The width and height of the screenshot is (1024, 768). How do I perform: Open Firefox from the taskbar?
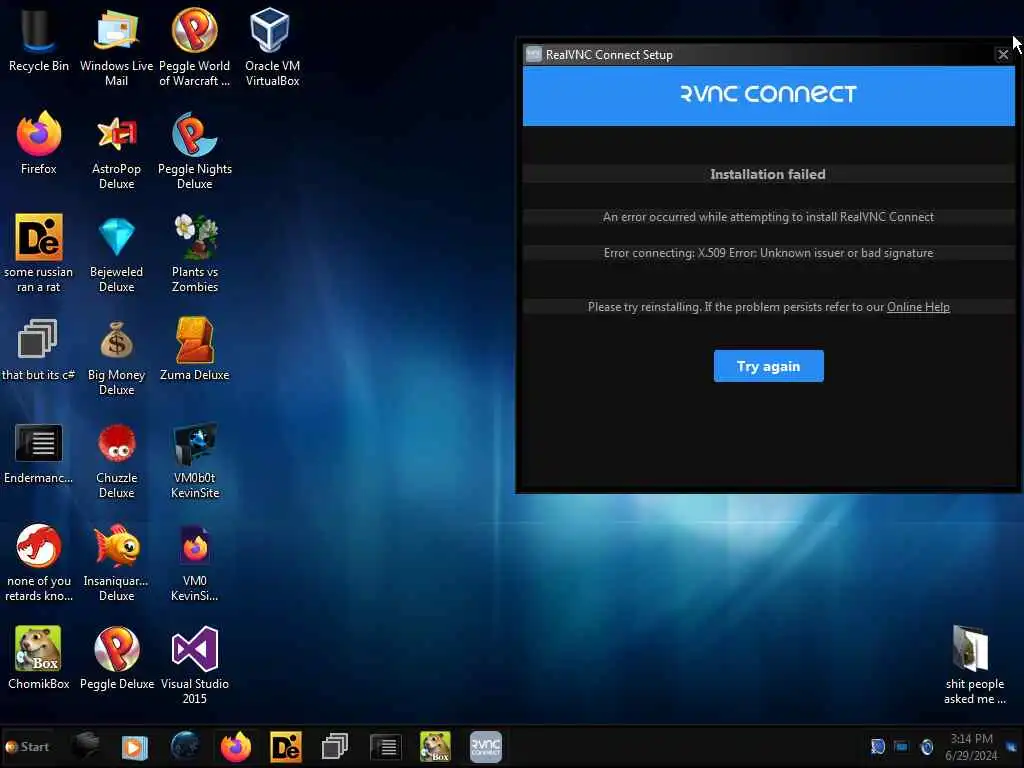click(236, 746)
